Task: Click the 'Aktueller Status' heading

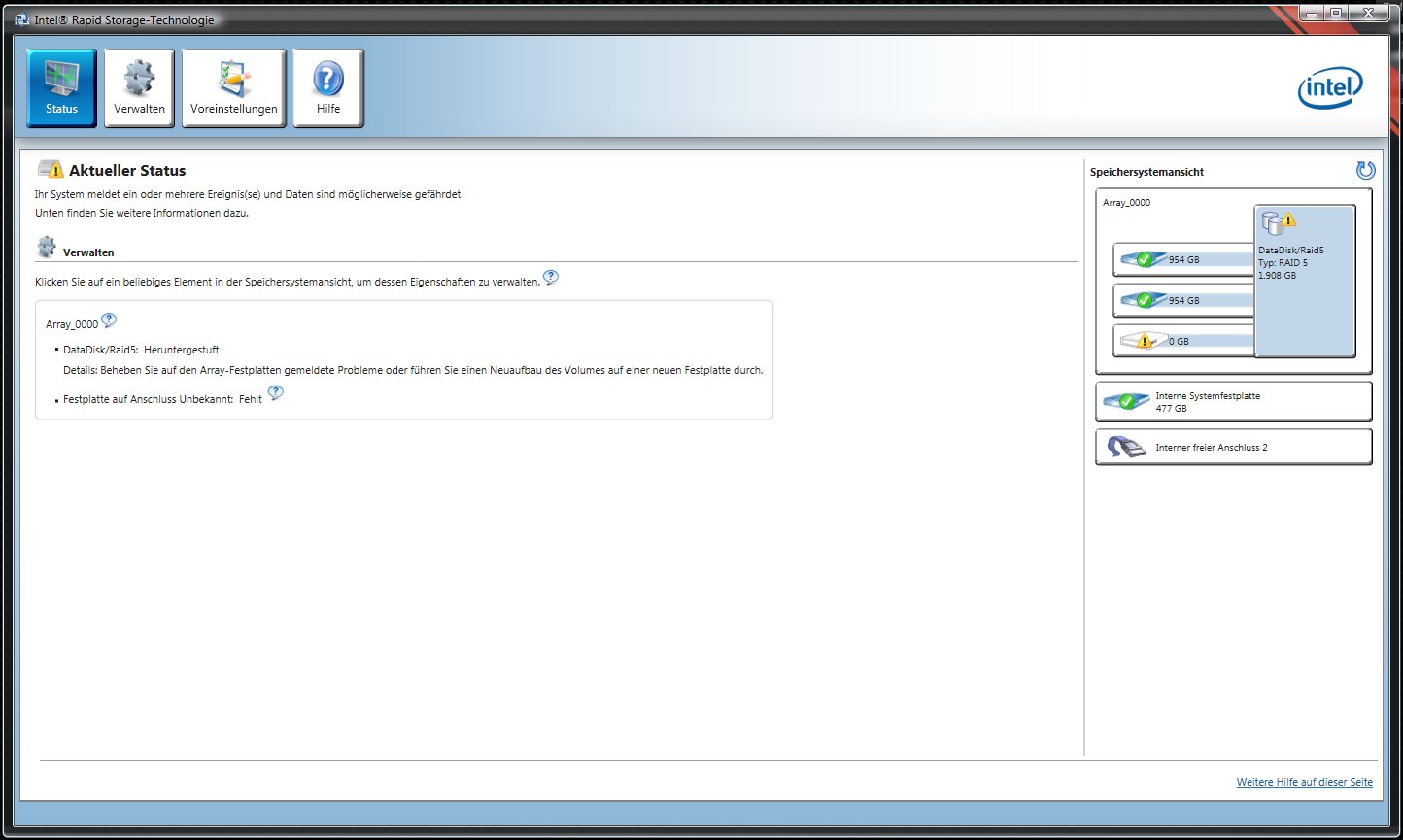Action: click(x=127, y=170)
